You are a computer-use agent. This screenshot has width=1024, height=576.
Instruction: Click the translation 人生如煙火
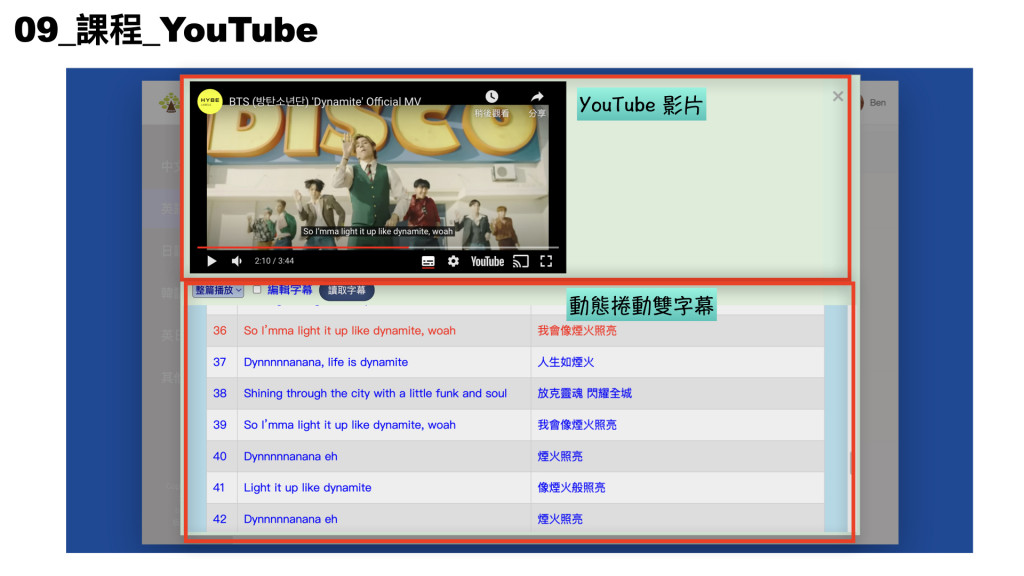coord(566,362)
